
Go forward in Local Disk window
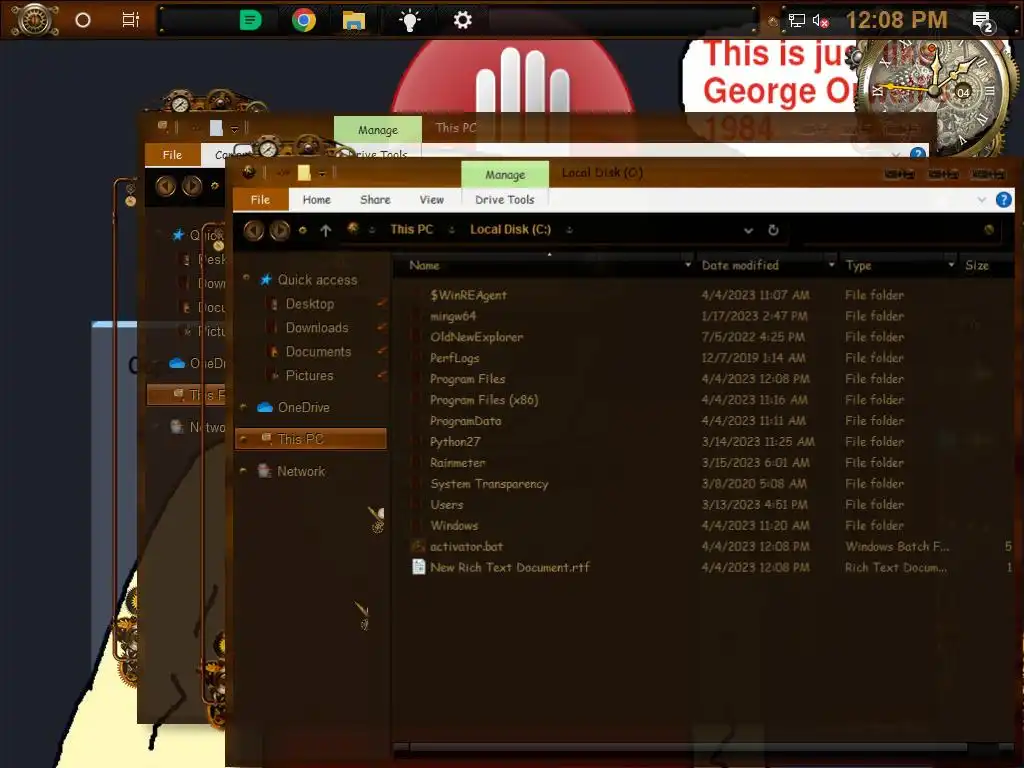(x=280, y=230)
